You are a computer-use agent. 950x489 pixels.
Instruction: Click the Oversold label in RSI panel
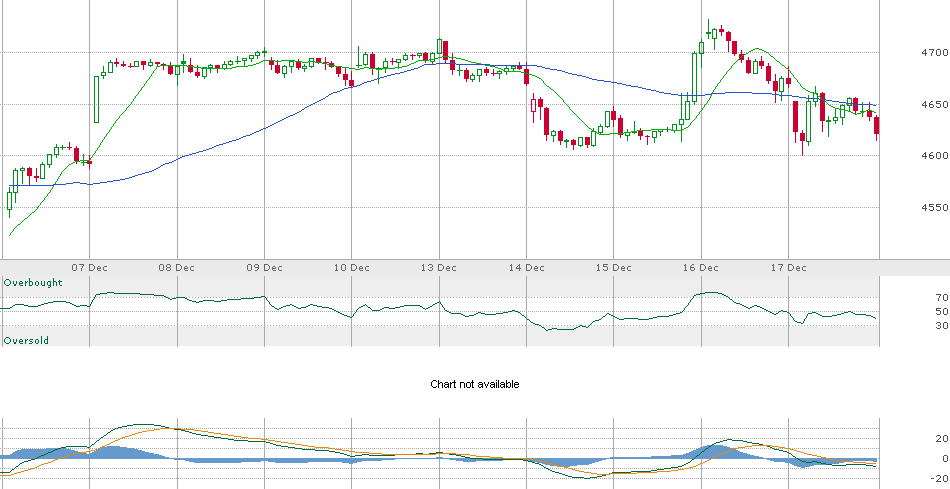26,341
